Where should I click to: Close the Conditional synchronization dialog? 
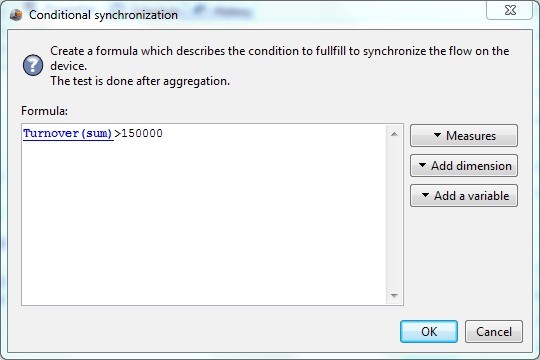[510, 10]
